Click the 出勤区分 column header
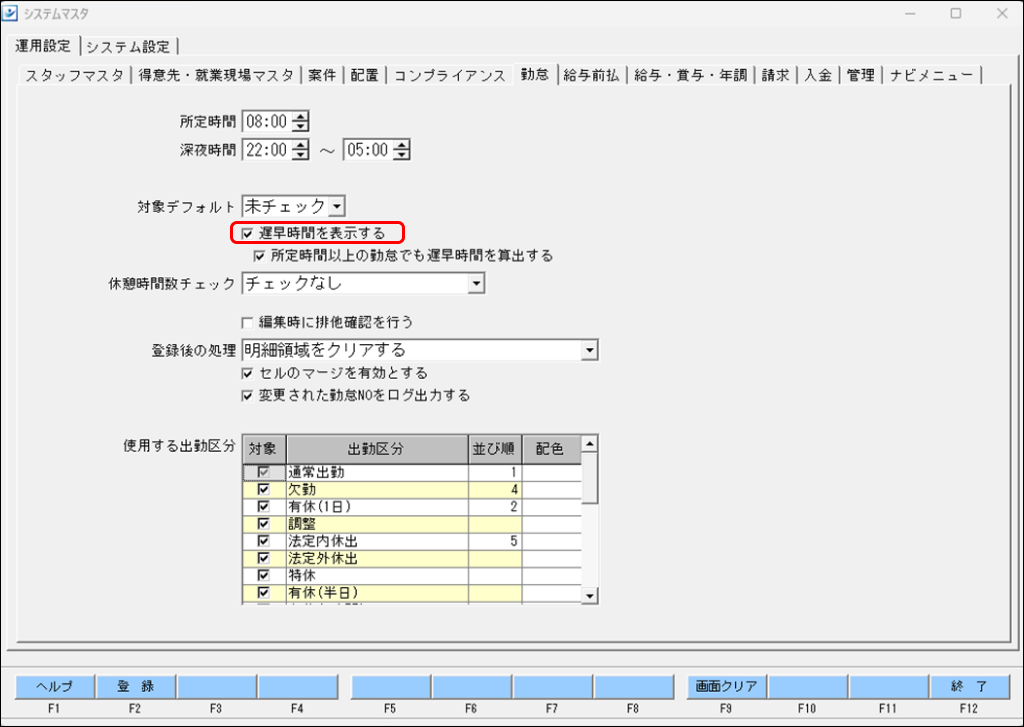1024x727 pixels. pos(377,449)
